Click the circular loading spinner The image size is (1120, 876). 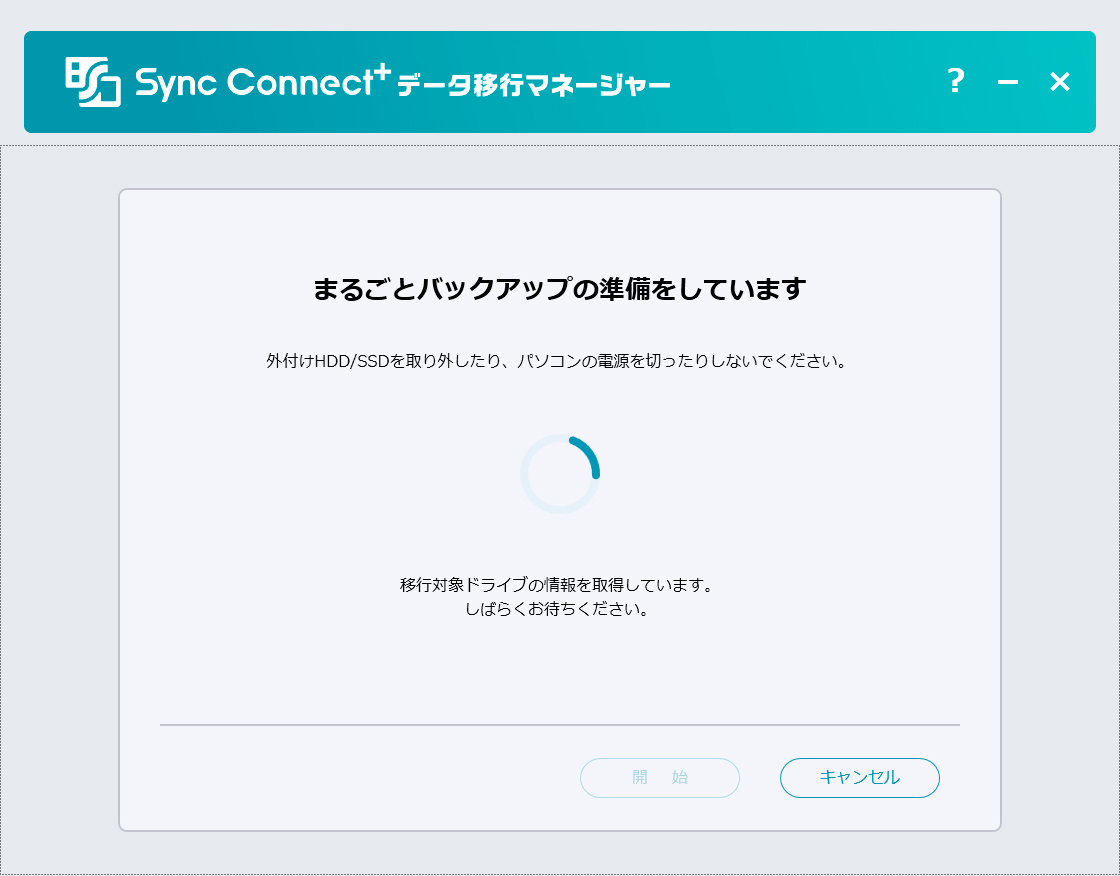(x=560, y=474)
